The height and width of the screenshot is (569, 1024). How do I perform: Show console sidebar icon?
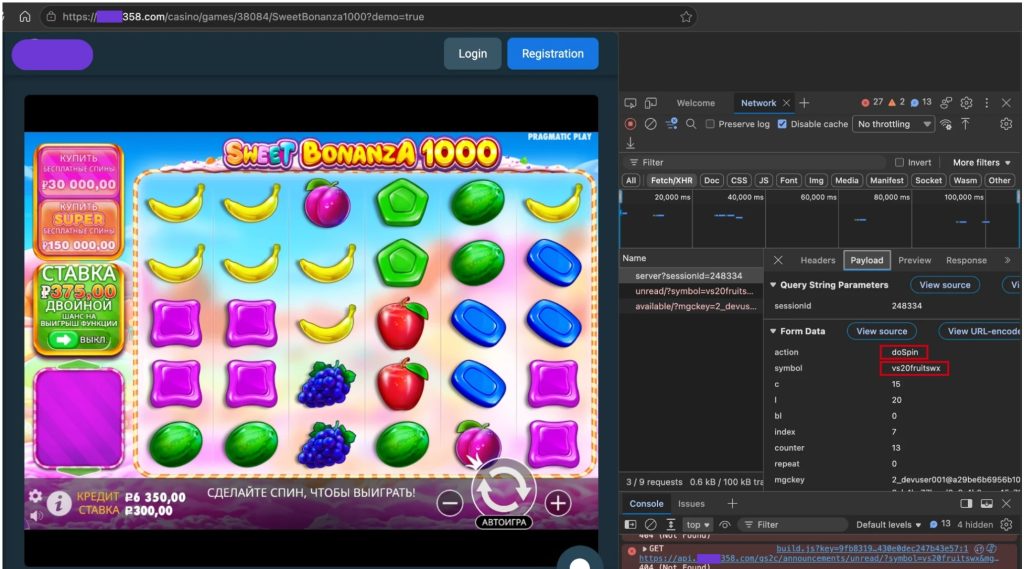[630, 525]
